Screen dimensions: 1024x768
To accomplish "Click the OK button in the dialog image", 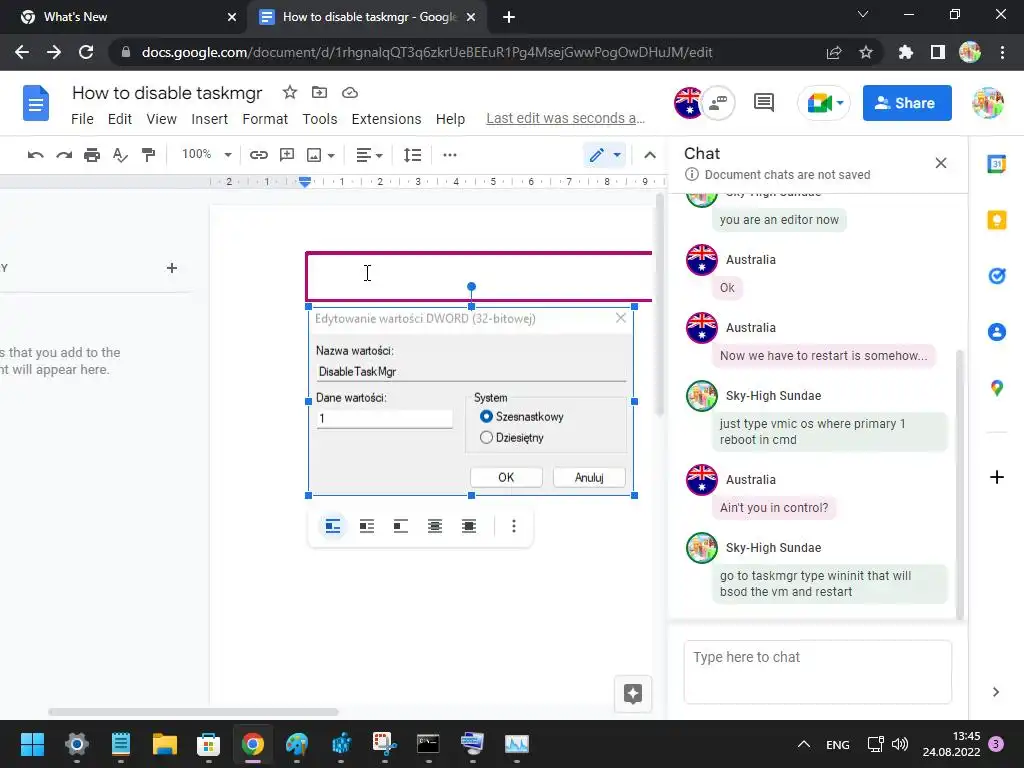I will coord(506,477).
